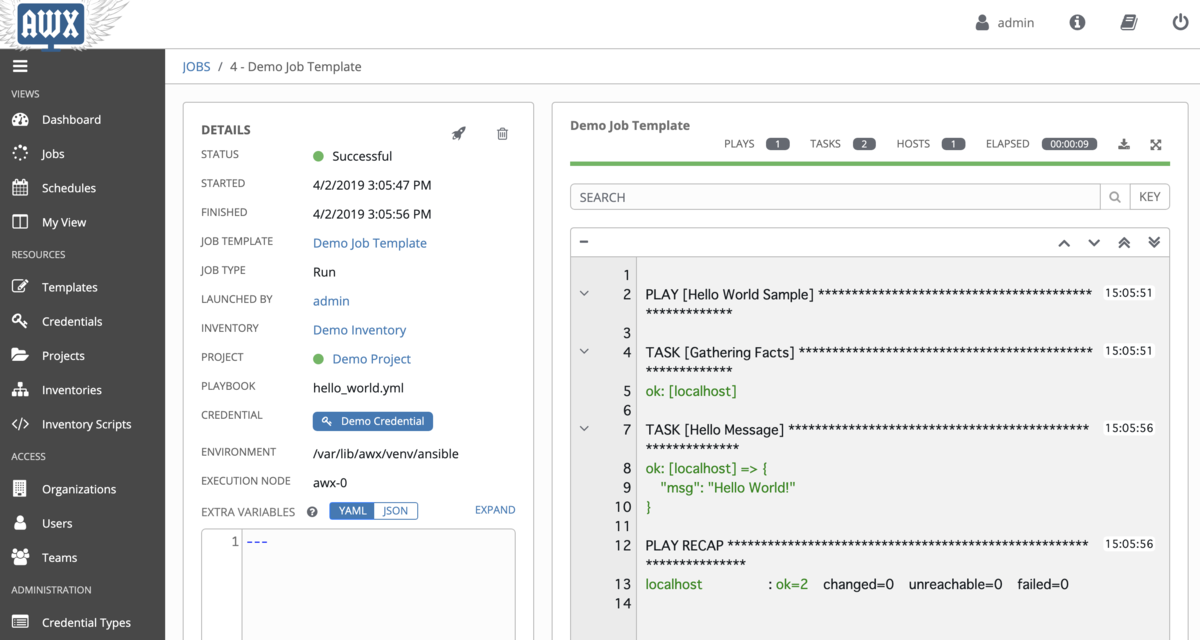The width and height of the screenshot is (1200, 640).
Task: Click the PLAYS count badge
Action: click(778, 144)
